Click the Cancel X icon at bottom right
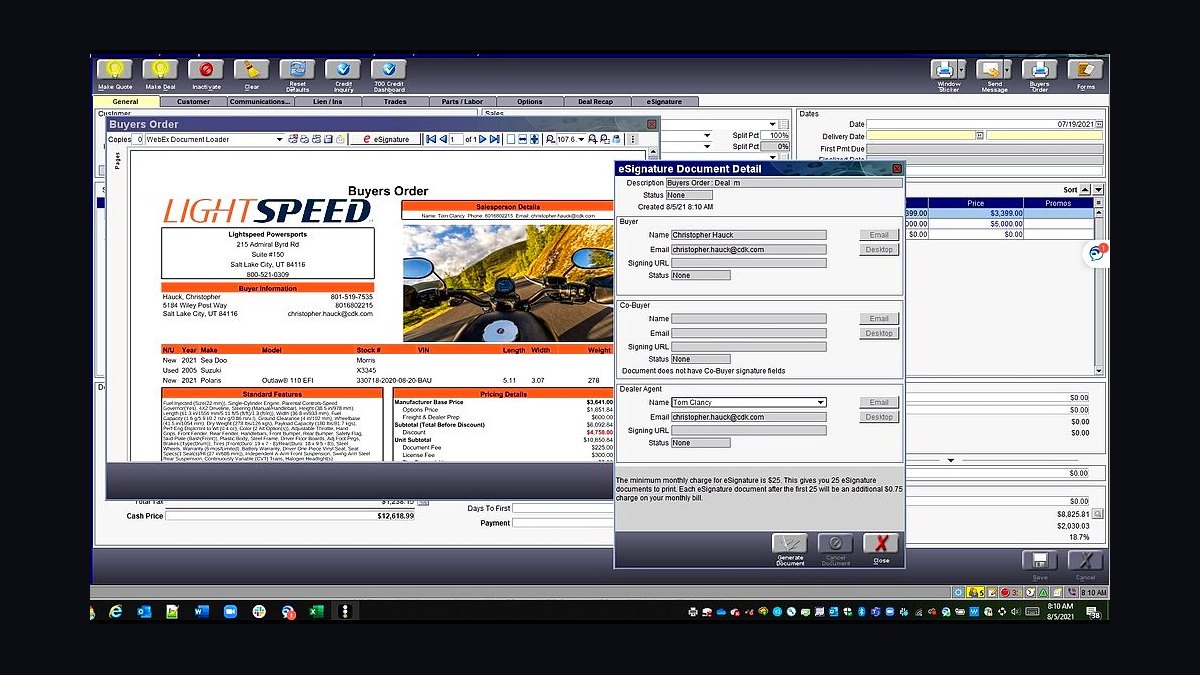 [1085, 561]
